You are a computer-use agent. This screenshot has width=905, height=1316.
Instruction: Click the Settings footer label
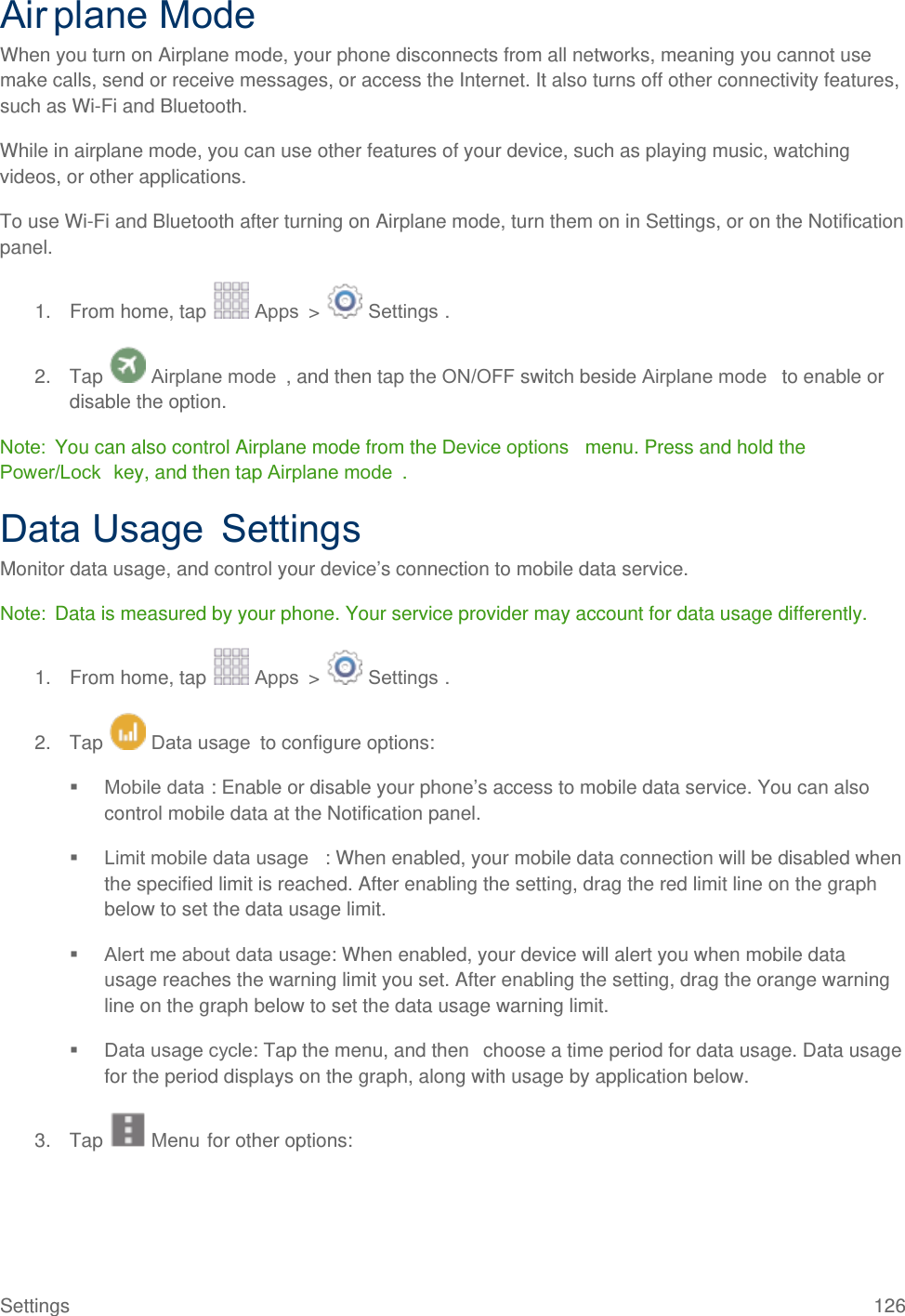pyautogui.click(x=34, y=1305)
